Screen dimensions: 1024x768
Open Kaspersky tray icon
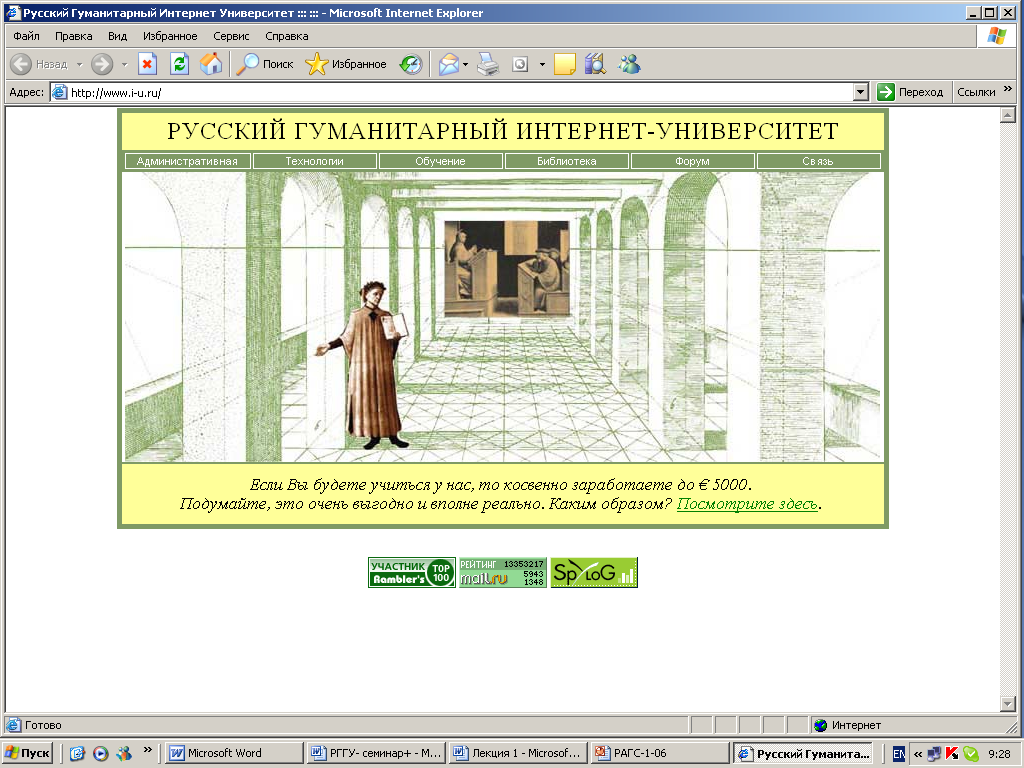coord(952,754)
